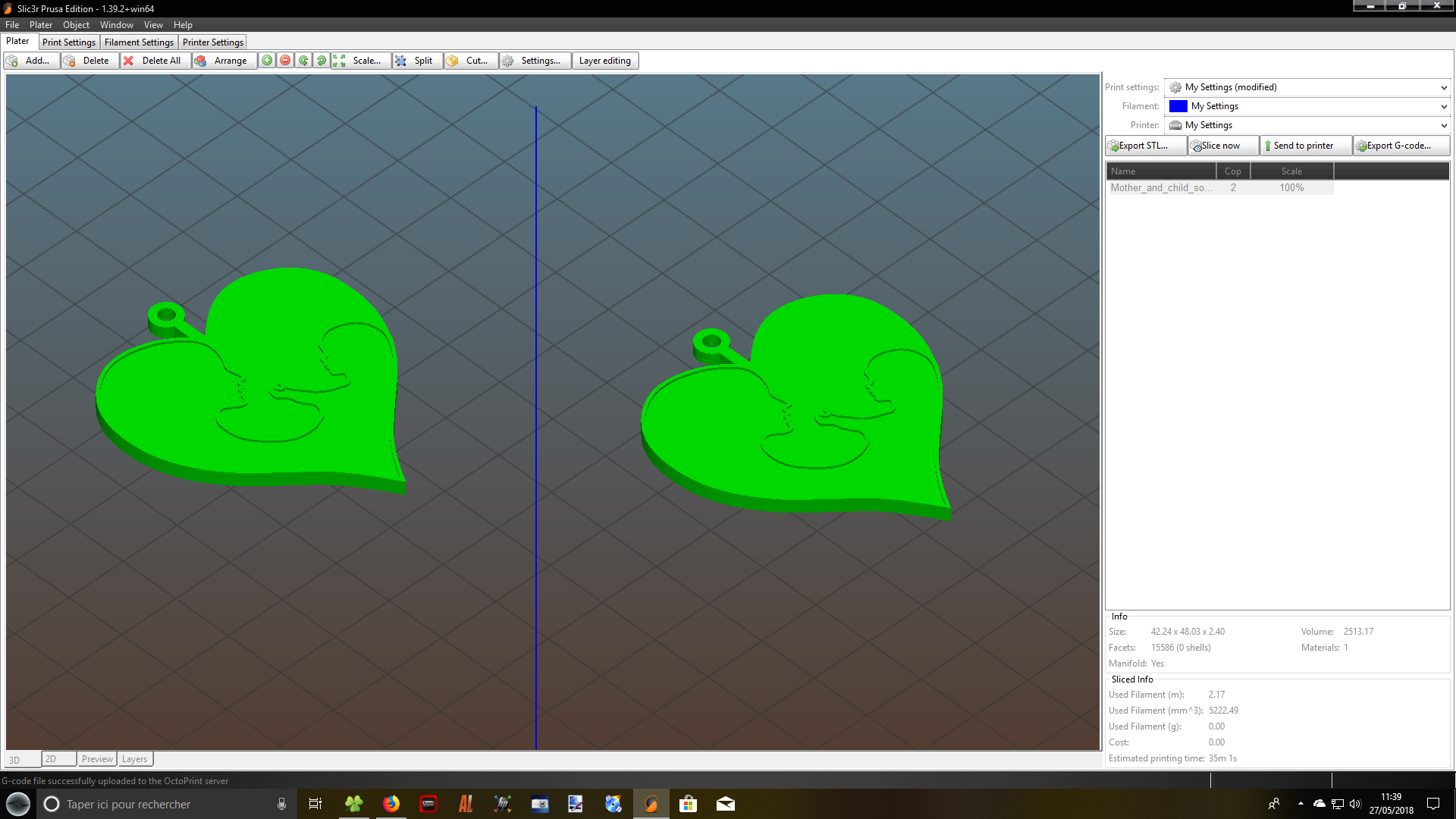The width and height of the screenshot is (1456, 819).
Task: Click the Slic3r taskbar icon
Action: 651,804
